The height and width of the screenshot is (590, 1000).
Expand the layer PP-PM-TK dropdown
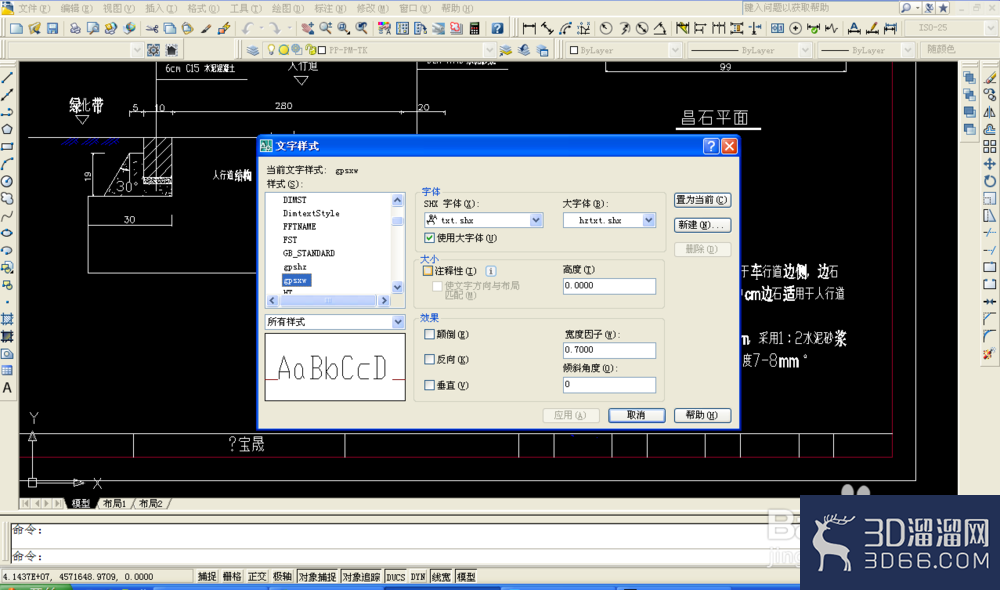[489, 50]
